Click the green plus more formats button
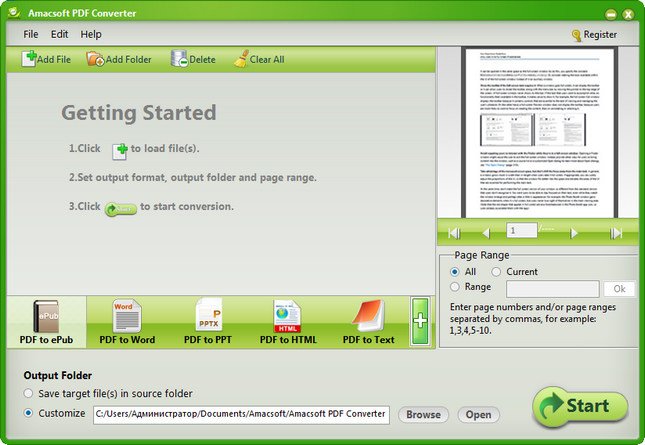645x445 pixels. (x=420, y=322)
